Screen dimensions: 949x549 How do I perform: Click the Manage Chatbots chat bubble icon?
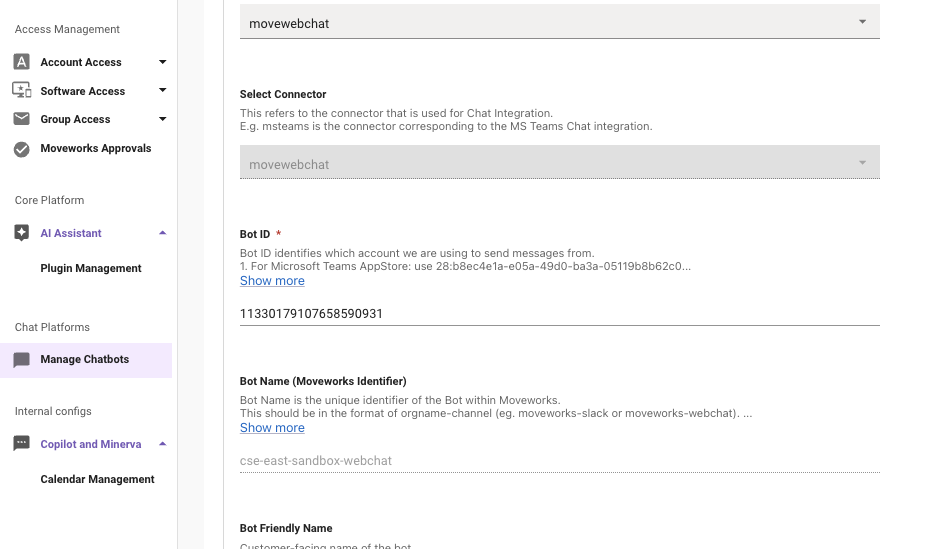point(21,360)
